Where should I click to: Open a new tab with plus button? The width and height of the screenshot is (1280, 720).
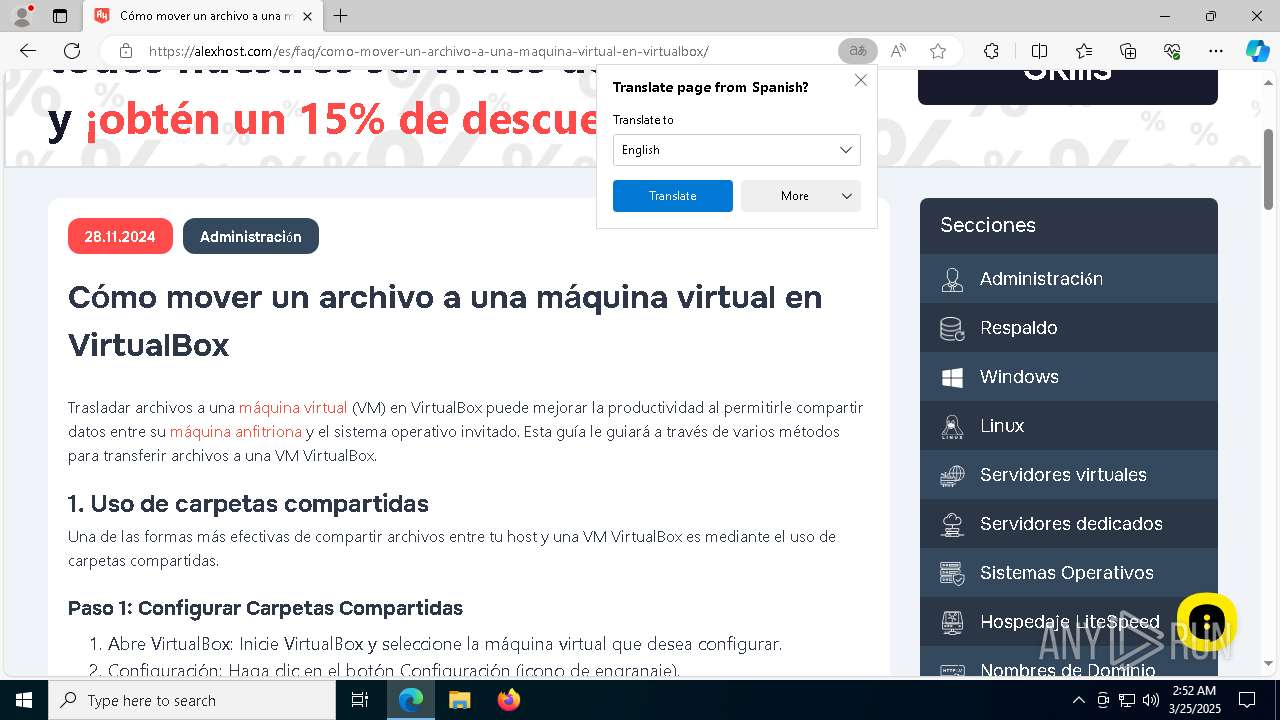pyautogui.click(x=341, y=16)
